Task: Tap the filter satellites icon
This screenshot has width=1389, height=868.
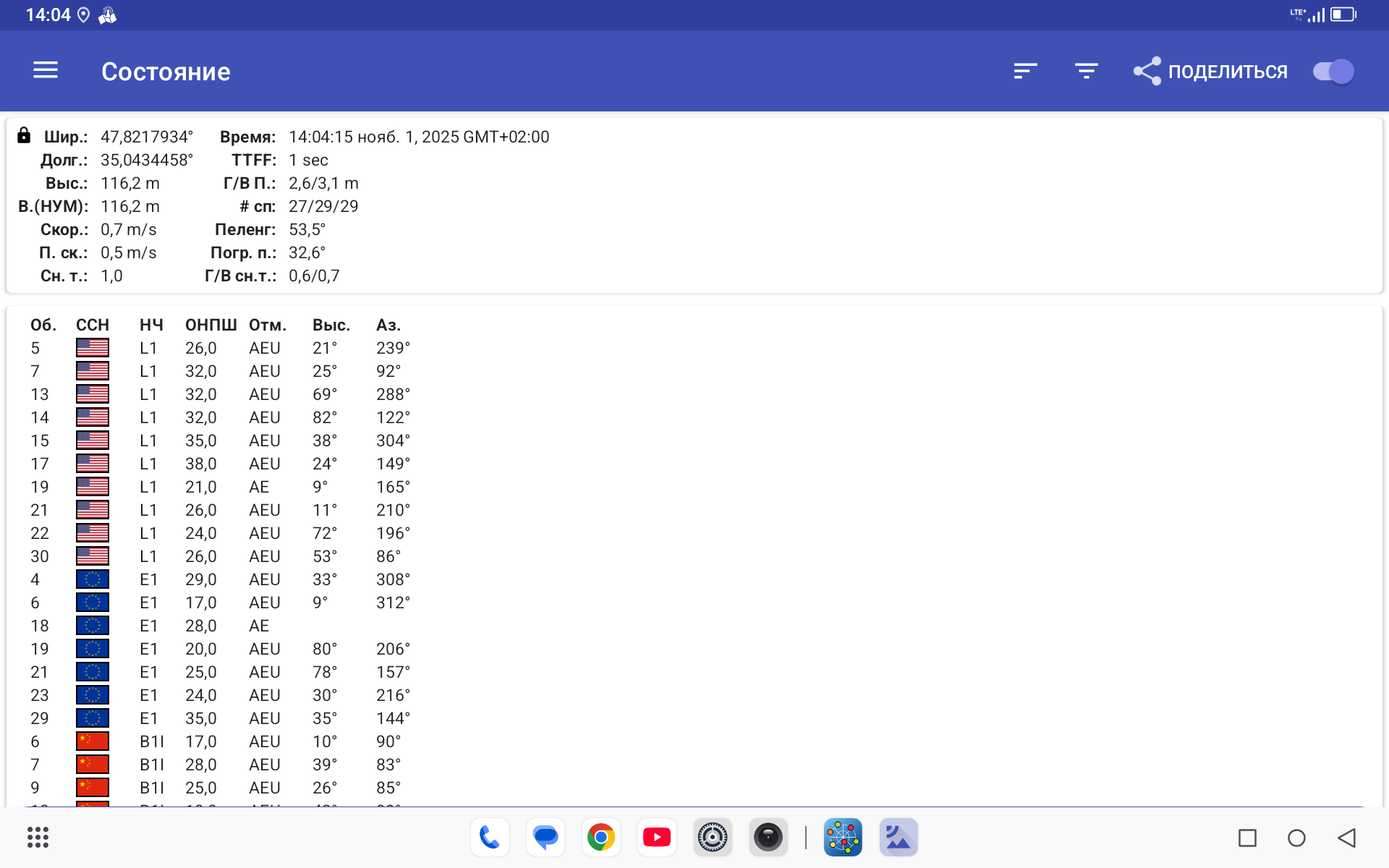Action: (1086, 71)
